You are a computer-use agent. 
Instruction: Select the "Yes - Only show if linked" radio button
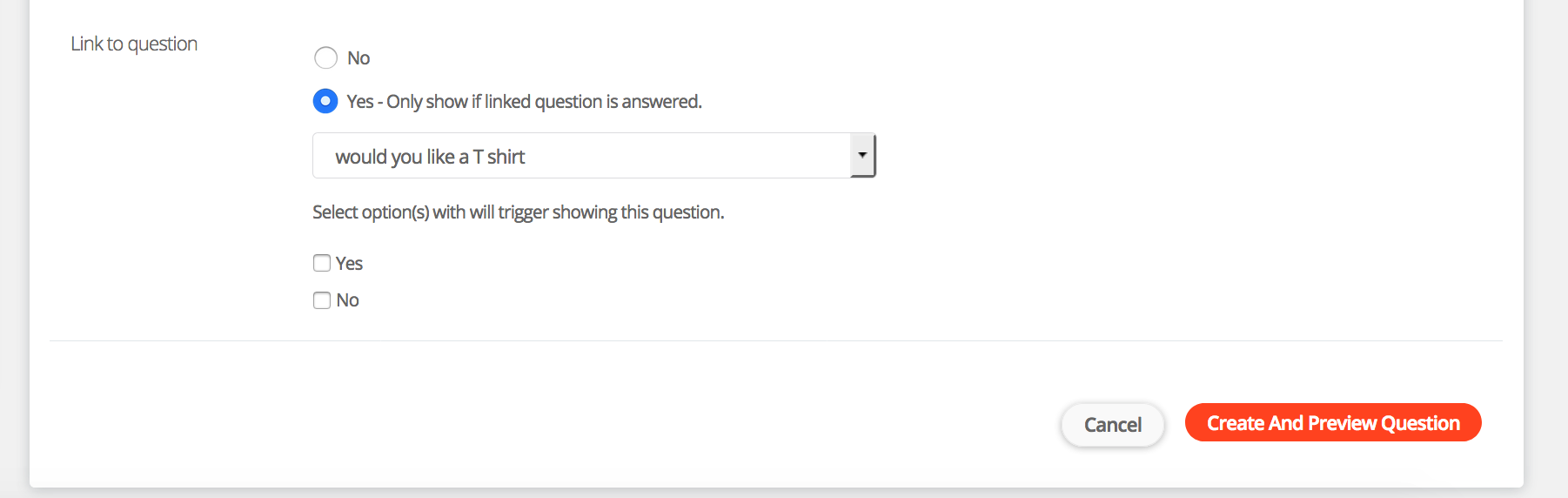[x=325, y=102]
